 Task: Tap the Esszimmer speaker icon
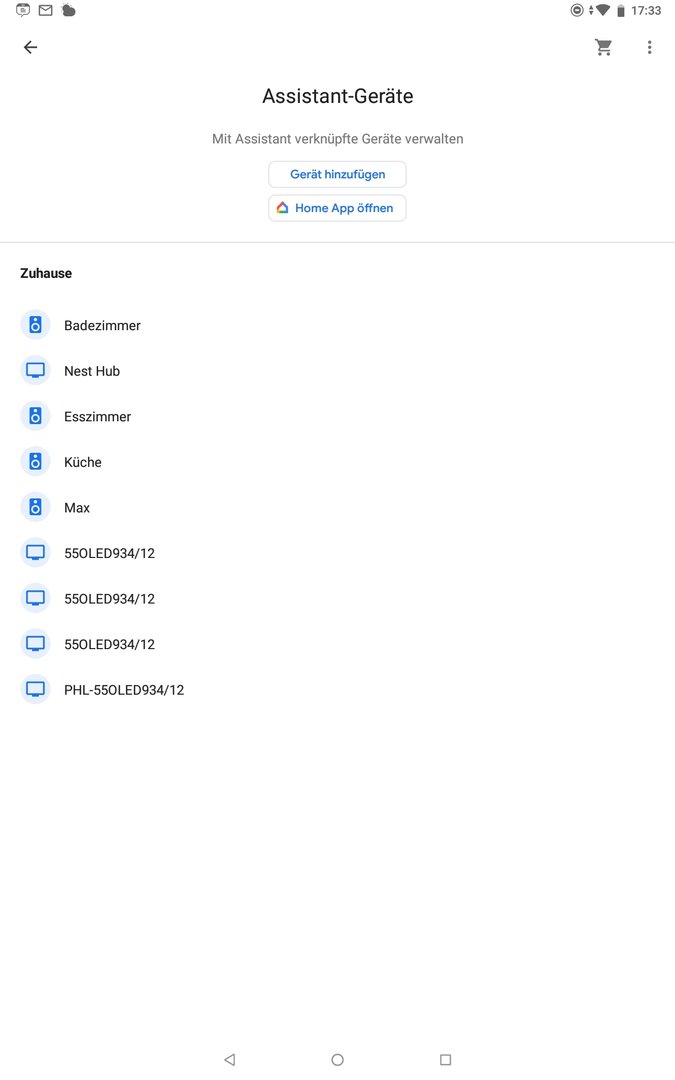point(35,416)
